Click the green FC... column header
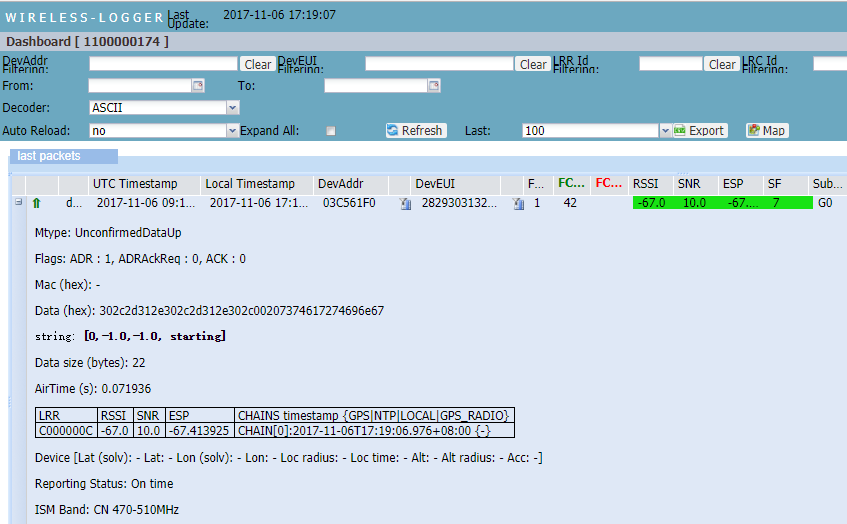The width and height of the screenshot is (847, 524). click(572, 183)
